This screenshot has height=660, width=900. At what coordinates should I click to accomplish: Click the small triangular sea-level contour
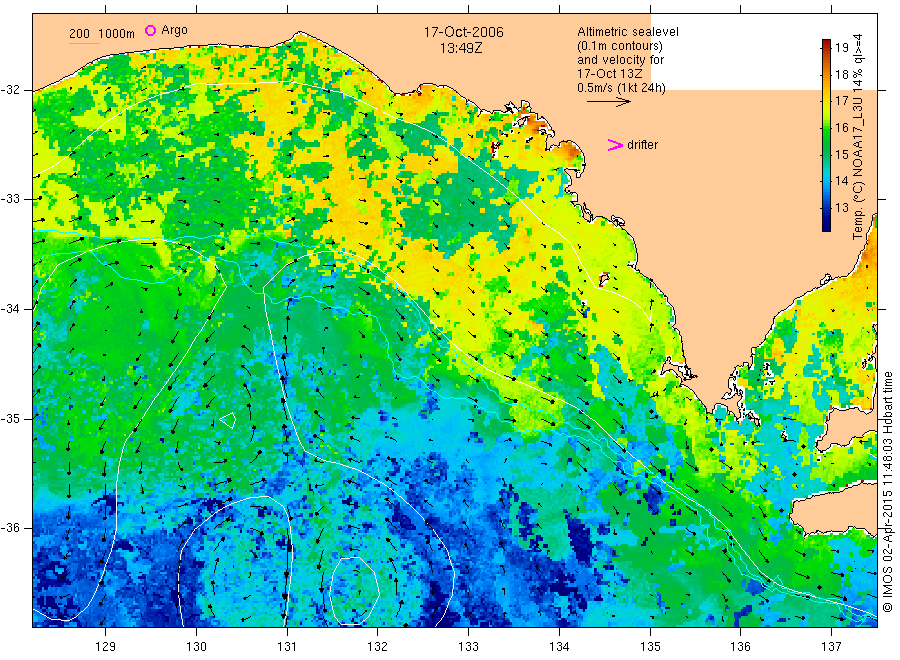(228, 420)
